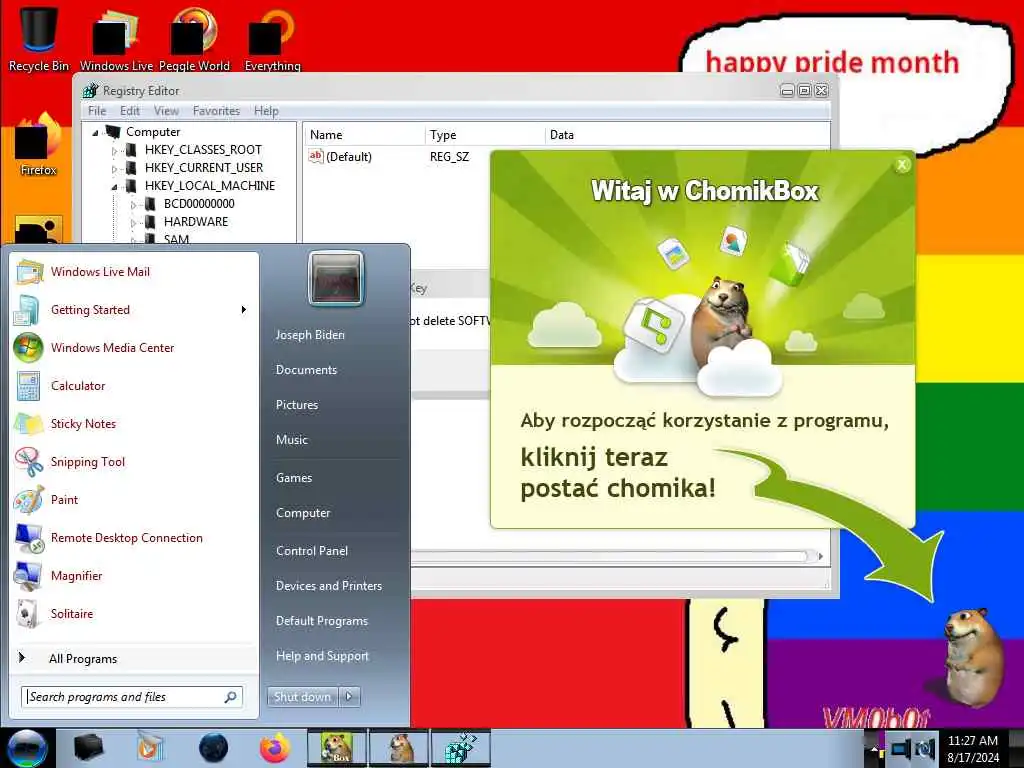Switch to ChomikBox taskbar button

pos(337,748)
